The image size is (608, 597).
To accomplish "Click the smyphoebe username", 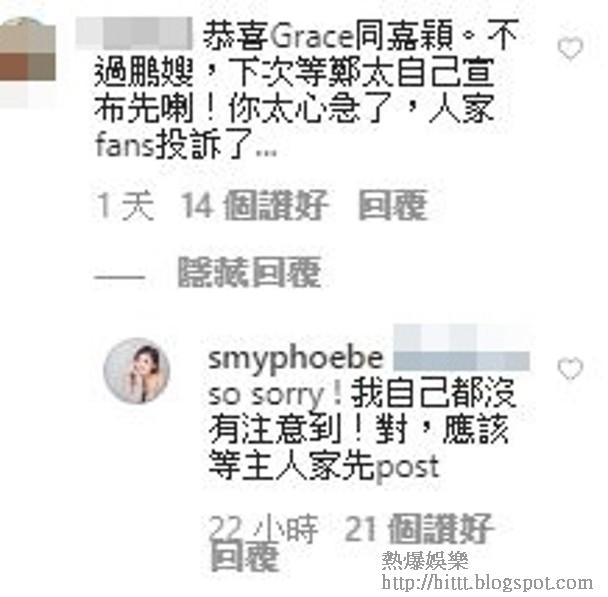I will [296, 359].
